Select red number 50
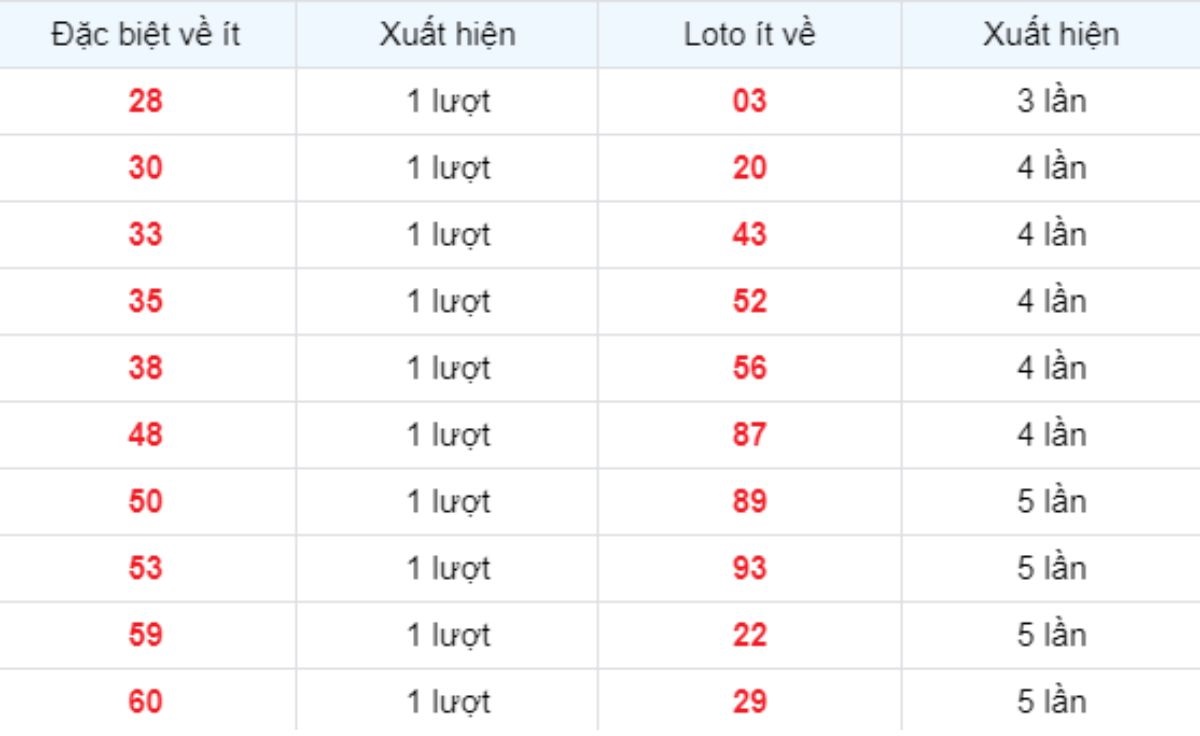The width and height of the screenshot is (1200, 736). [145, 501]
